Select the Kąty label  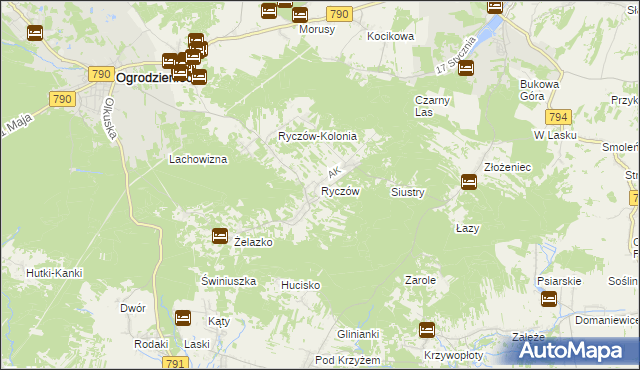(x=219, y=321)
